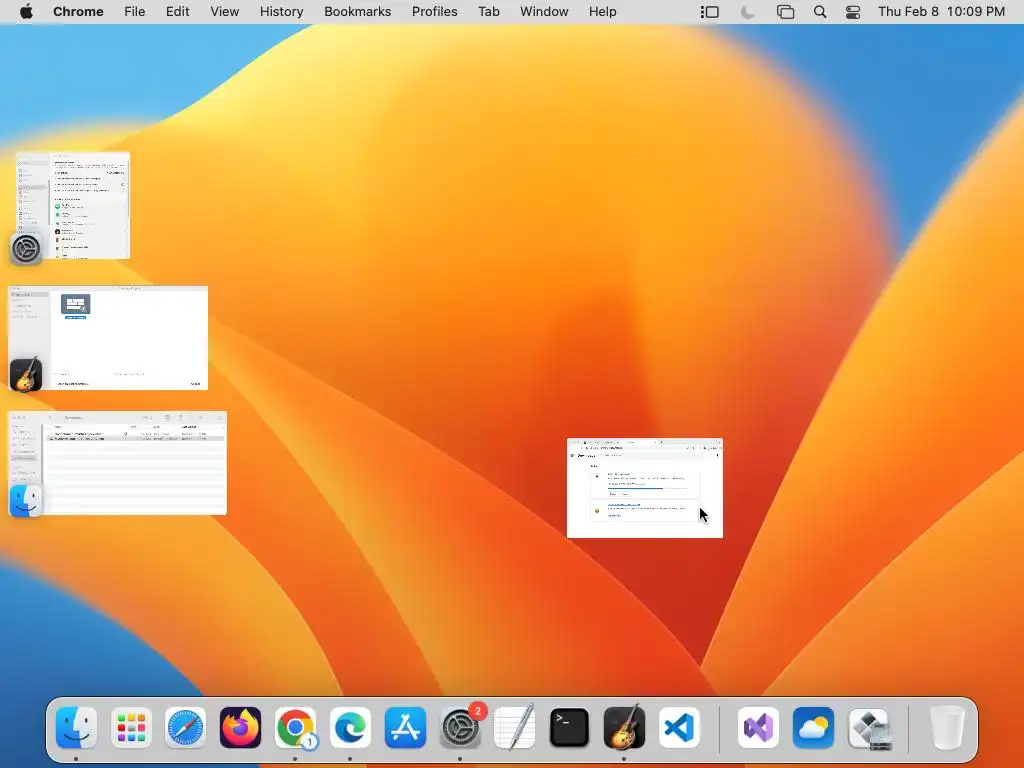Launch Firefox from the Dock
Screen dimensions: 1024x768
(240, 727)
